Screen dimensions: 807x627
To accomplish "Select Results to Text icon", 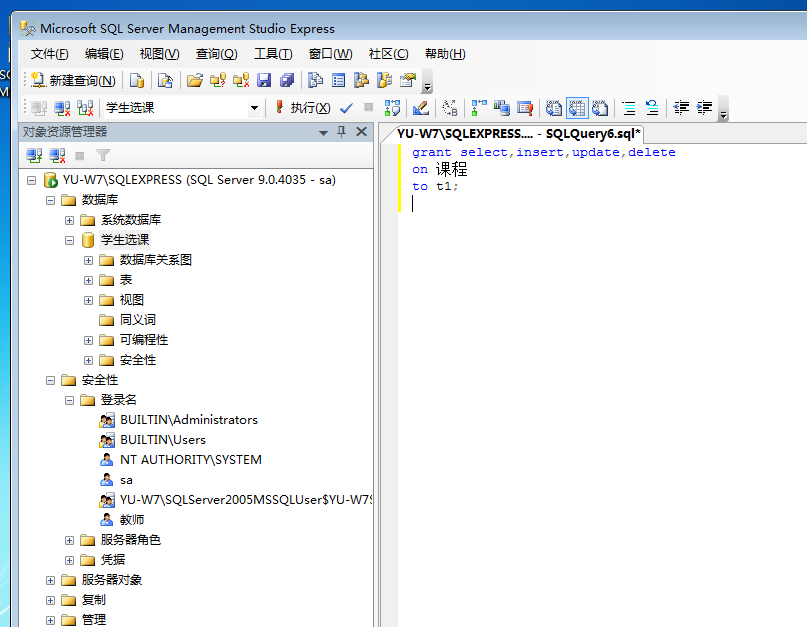I will click(x=554, y=108).
